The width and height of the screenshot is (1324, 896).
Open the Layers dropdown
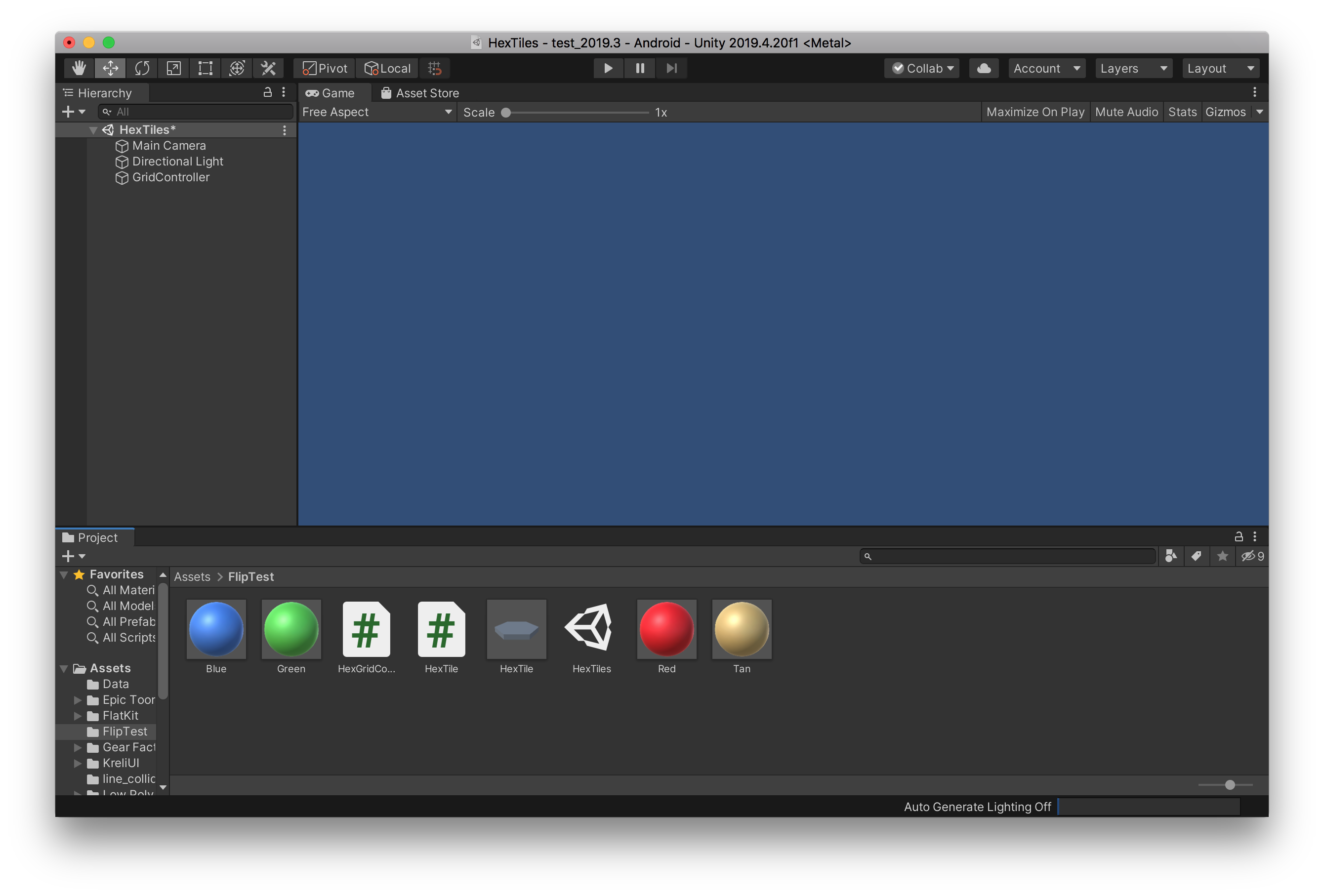(1134, 68)
